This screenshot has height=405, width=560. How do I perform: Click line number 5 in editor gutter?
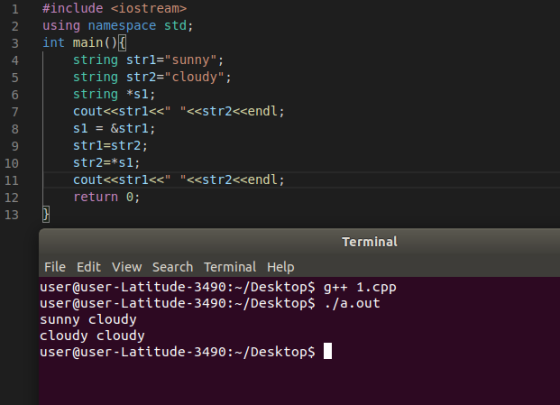[x=15, y=78]
